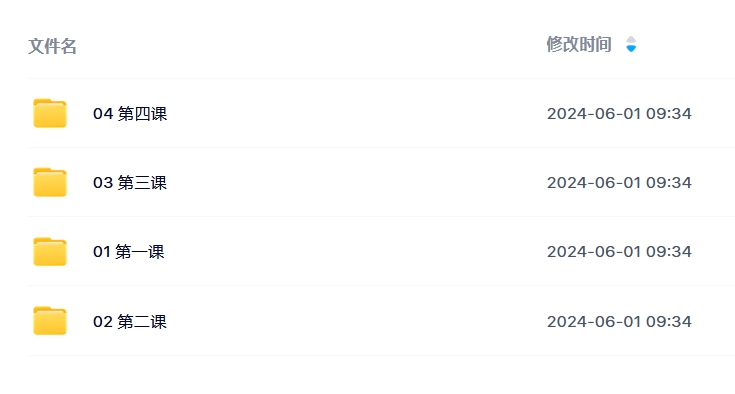Open the 02 第二课 folder icon
Image resolution: width=735 pixels, height=394 pixels.
coord(50,321)
